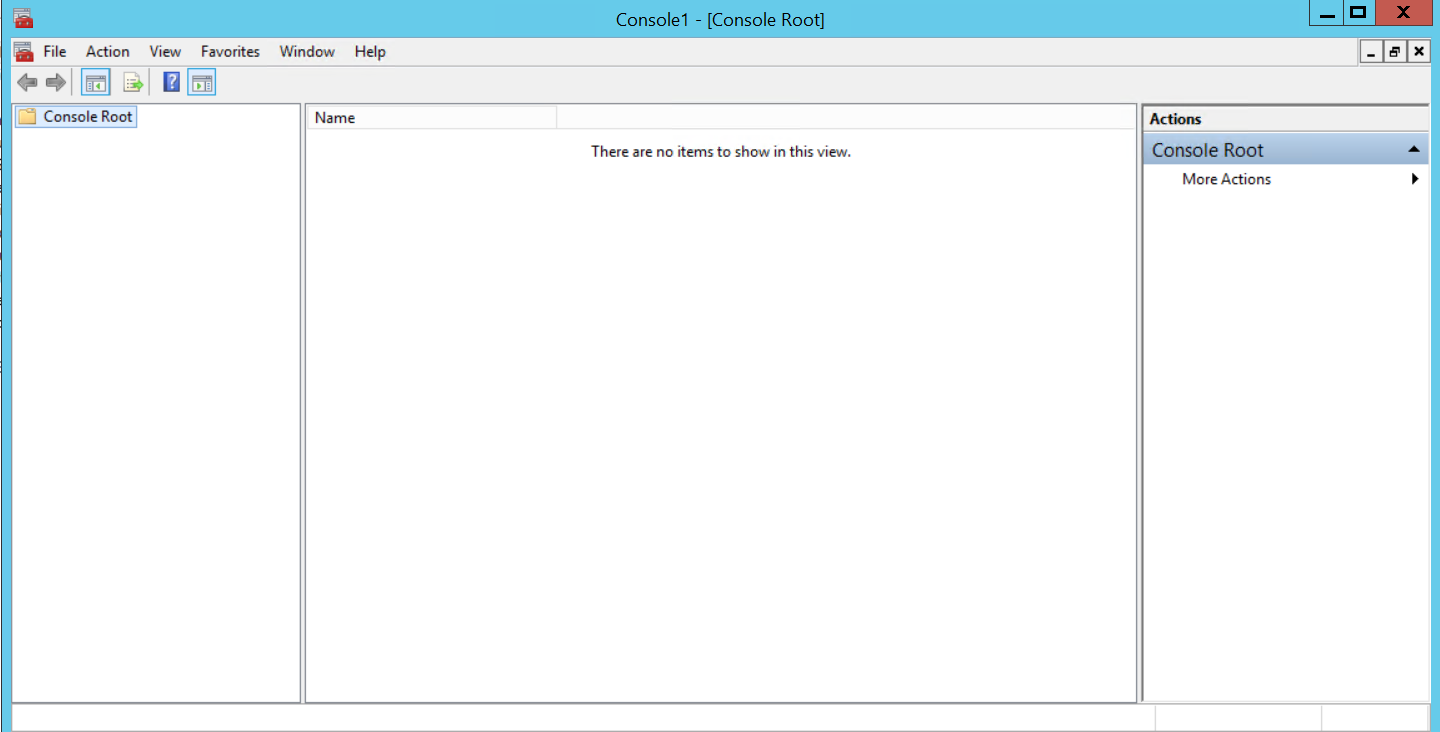Open the Window menu

pos(307,51)
